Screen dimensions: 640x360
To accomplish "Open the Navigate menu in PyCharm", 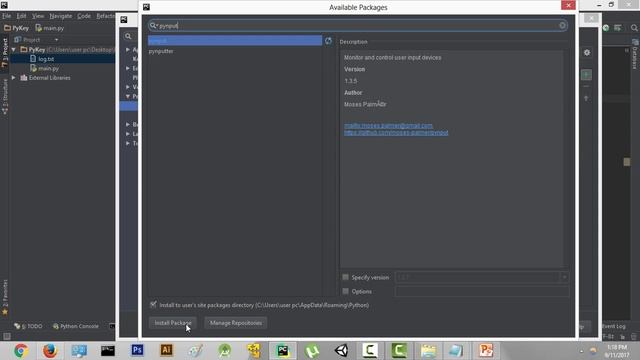I will [x=61, y=16].
